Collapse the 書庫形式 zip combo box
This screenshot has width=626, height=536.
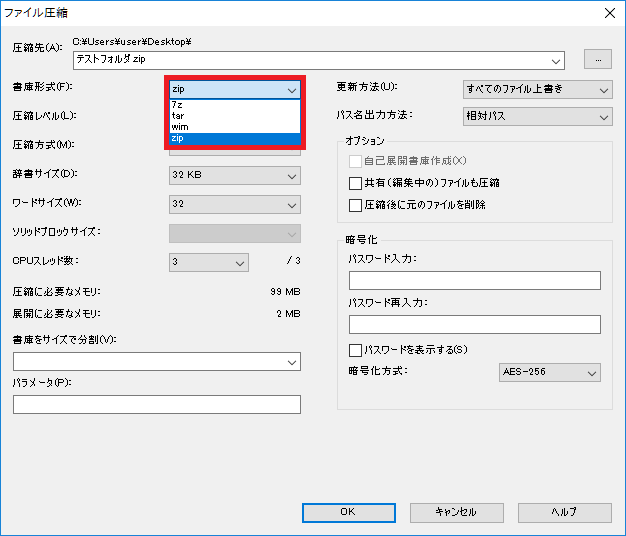pyautogui.click(x=235, y=89)
